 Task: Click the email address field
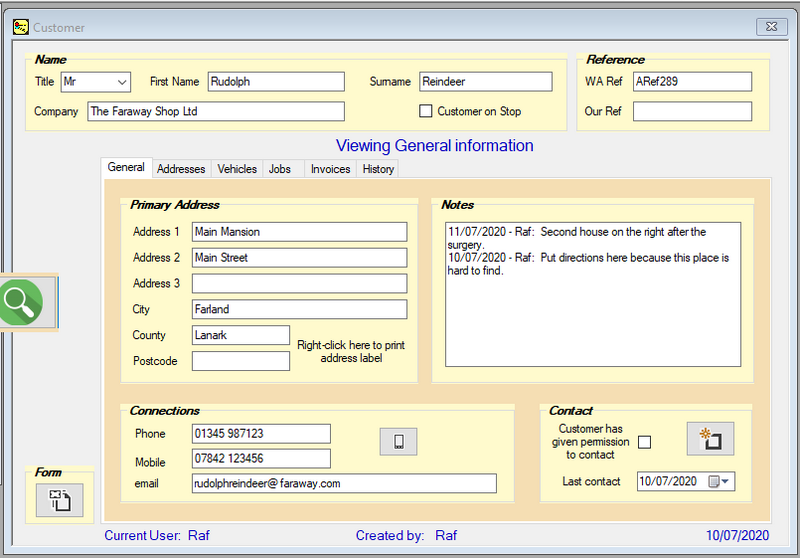(344, 484)
